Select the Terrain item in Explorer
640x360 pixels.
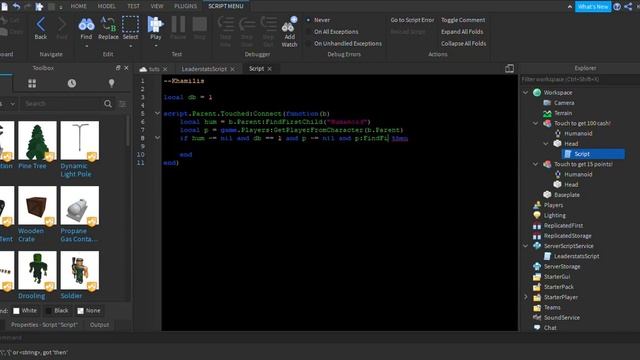click(x=562, y=113)
